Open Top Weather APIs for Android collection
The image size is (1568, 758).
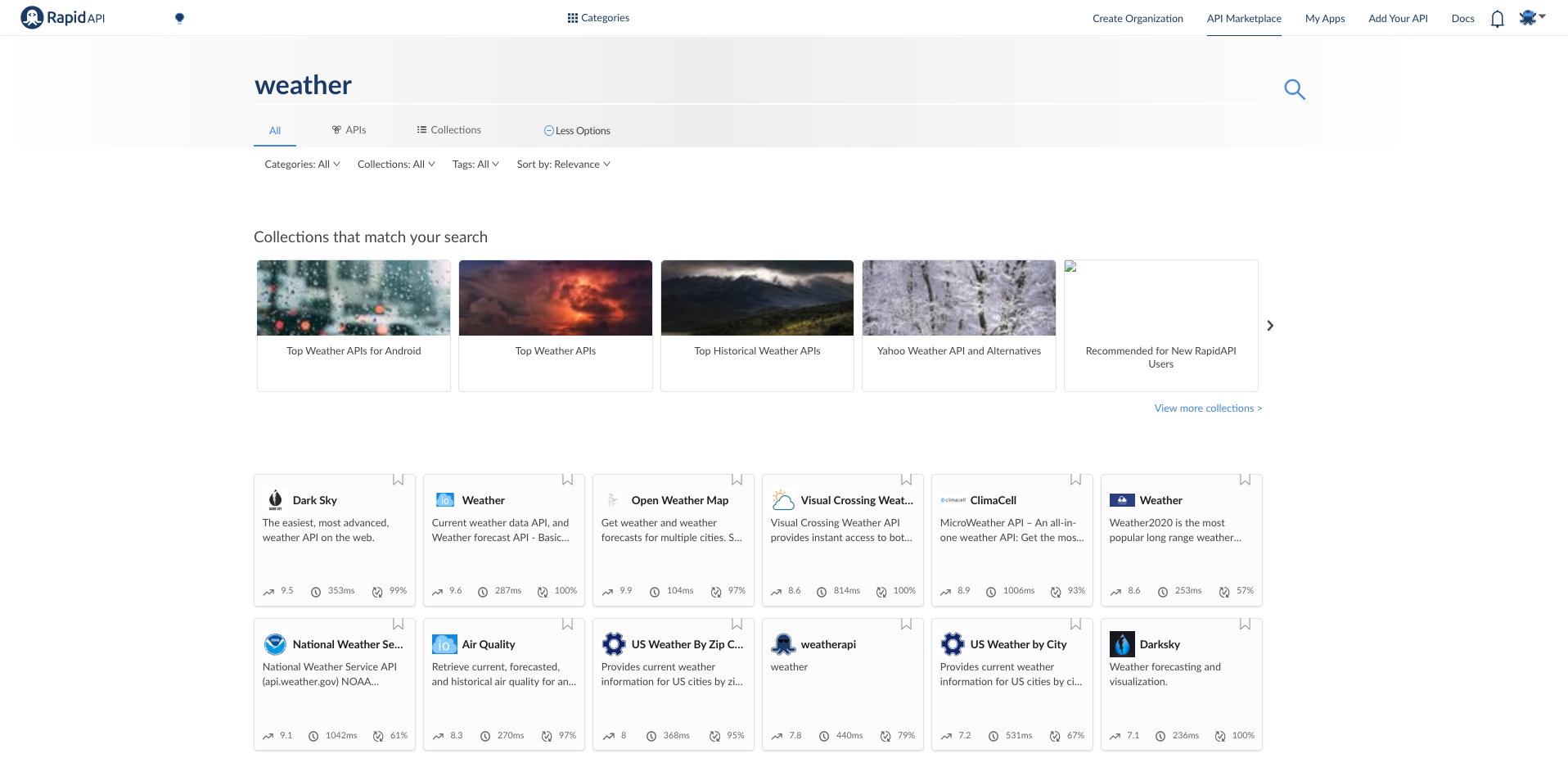[354, 326]
